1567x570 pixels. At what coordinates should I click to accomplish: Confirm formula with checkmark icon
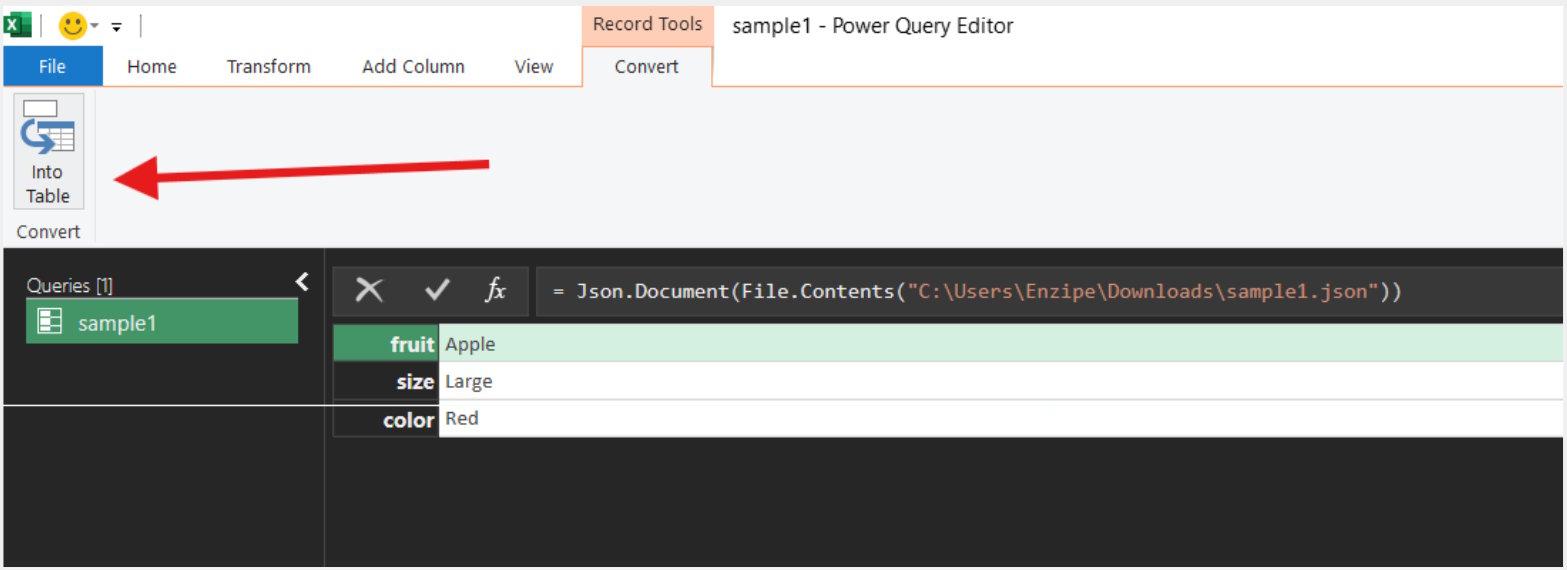pos(437,290)
